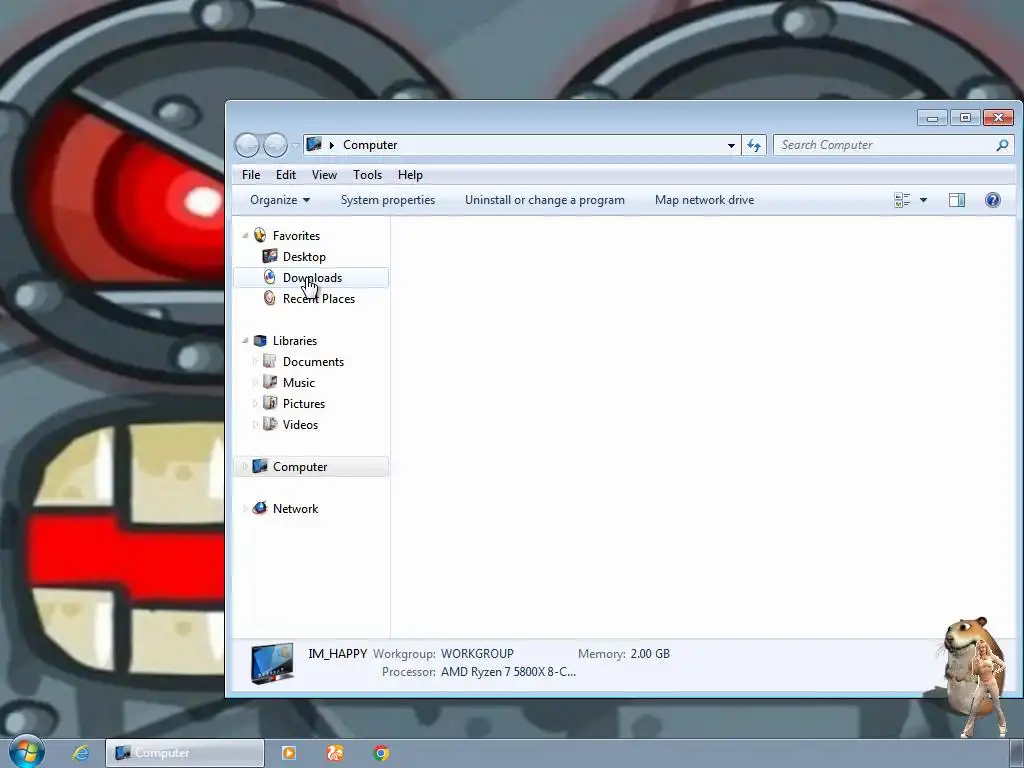The height and width of the screenshot is (768, 1024).
Task: Click System properties
Action: click(x=388, y=200)
